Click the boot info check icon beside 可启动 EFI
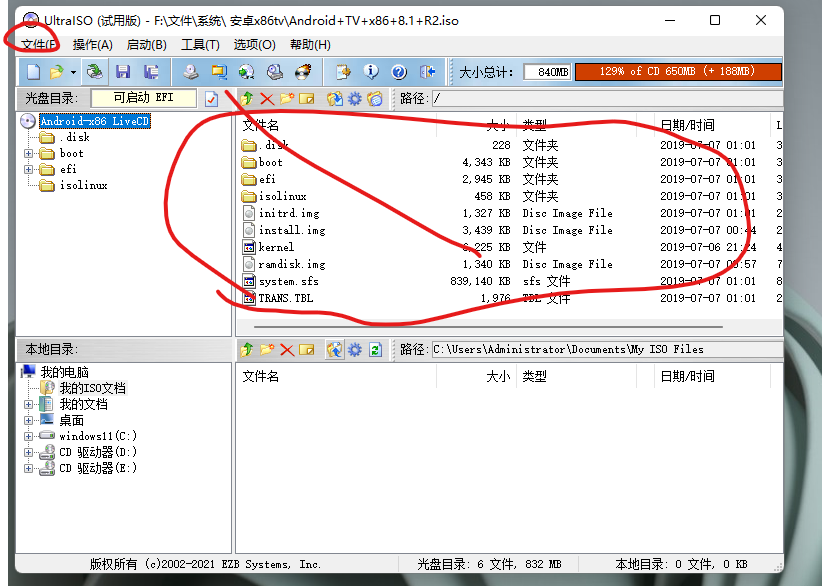The width and height of the screenshot is (822, 586). 211,99
